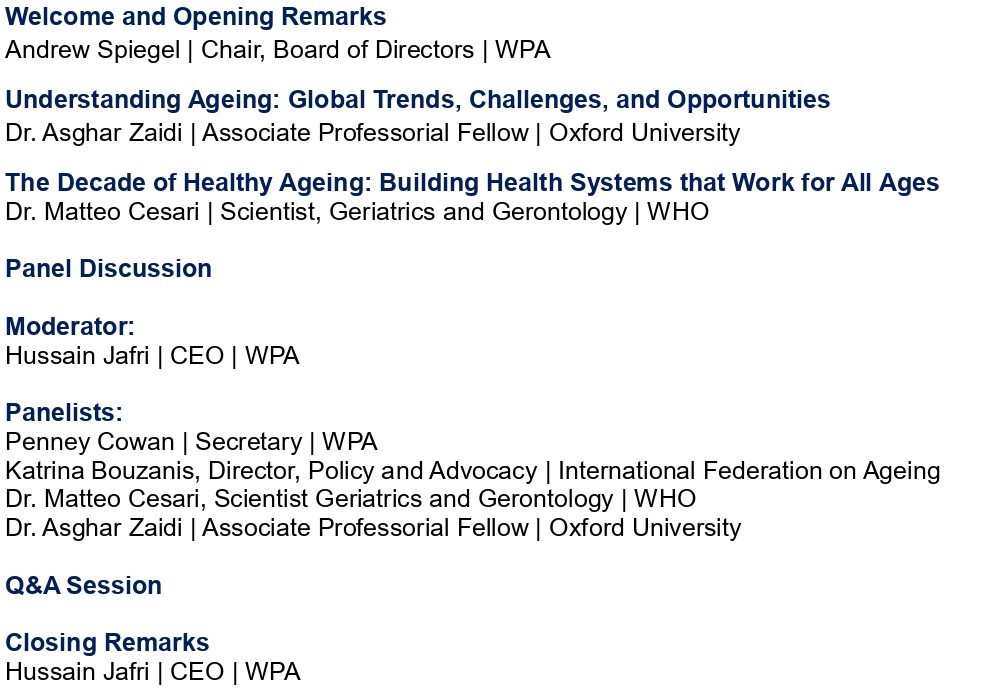Click the 'Understanding Ageing: Global Trends' heading
This screenshot has width=989, height=693.
[x=417, y=100]
